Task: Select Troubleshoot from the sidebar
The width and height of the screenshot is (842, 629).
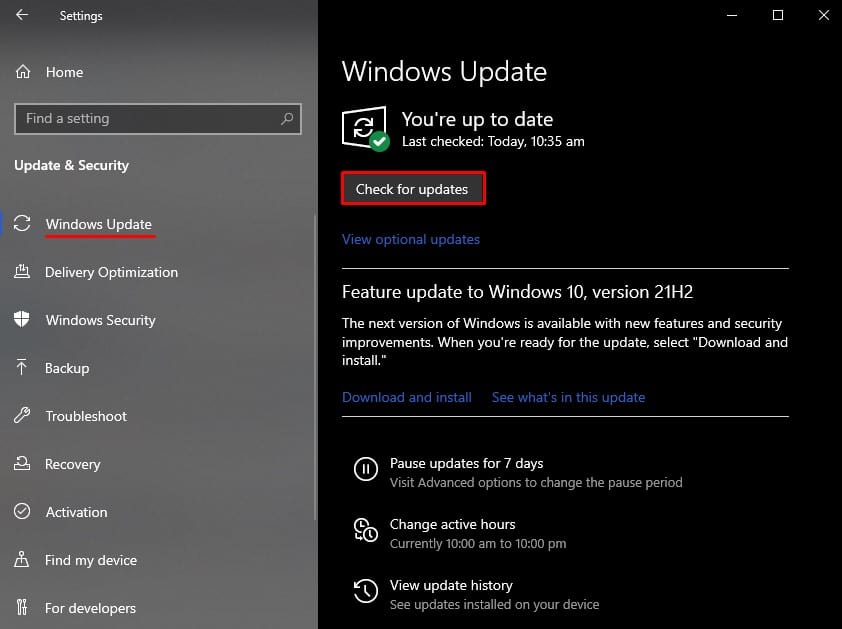Action: (x=86, y=416)
